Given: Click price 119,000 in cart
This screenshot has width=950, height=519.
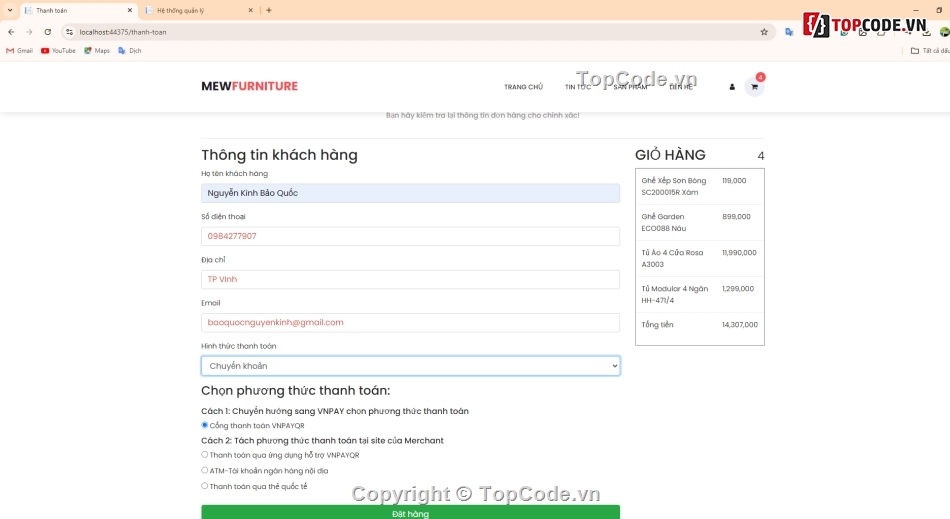Looking at the screenshot, I should click(x=734, y=180).
